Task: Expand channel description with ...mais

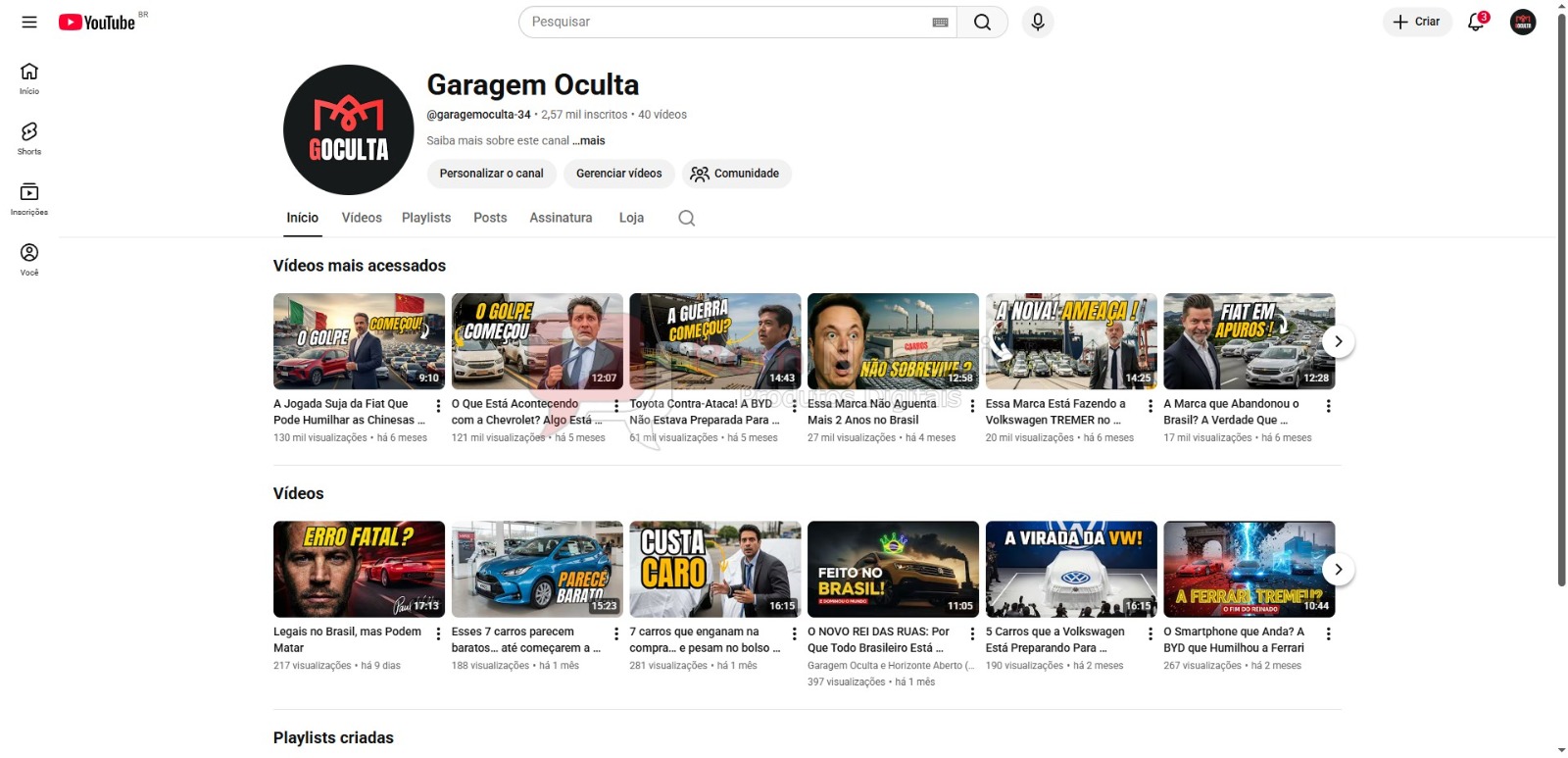Action: (589, 141)
